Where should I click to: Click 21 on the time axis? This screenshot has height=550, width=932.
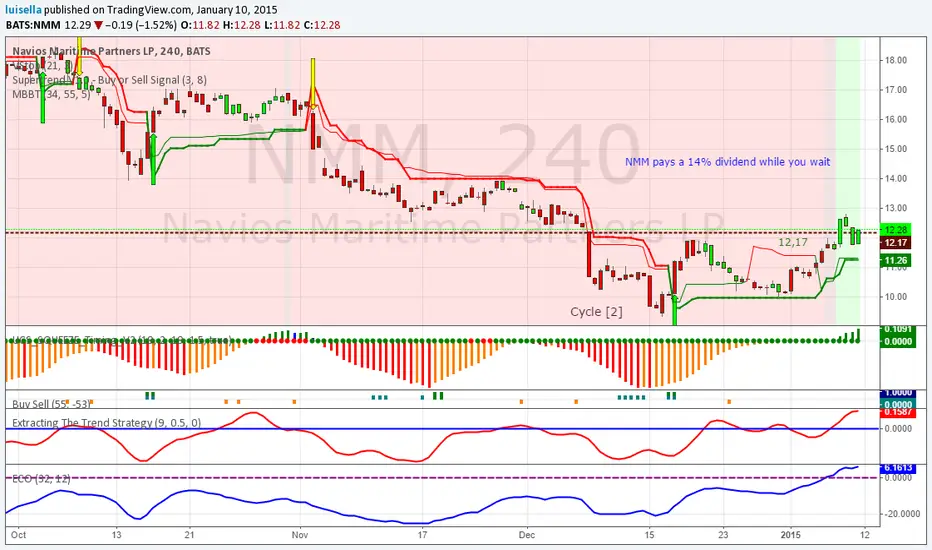pyautogui.click(x=189, y=535)
